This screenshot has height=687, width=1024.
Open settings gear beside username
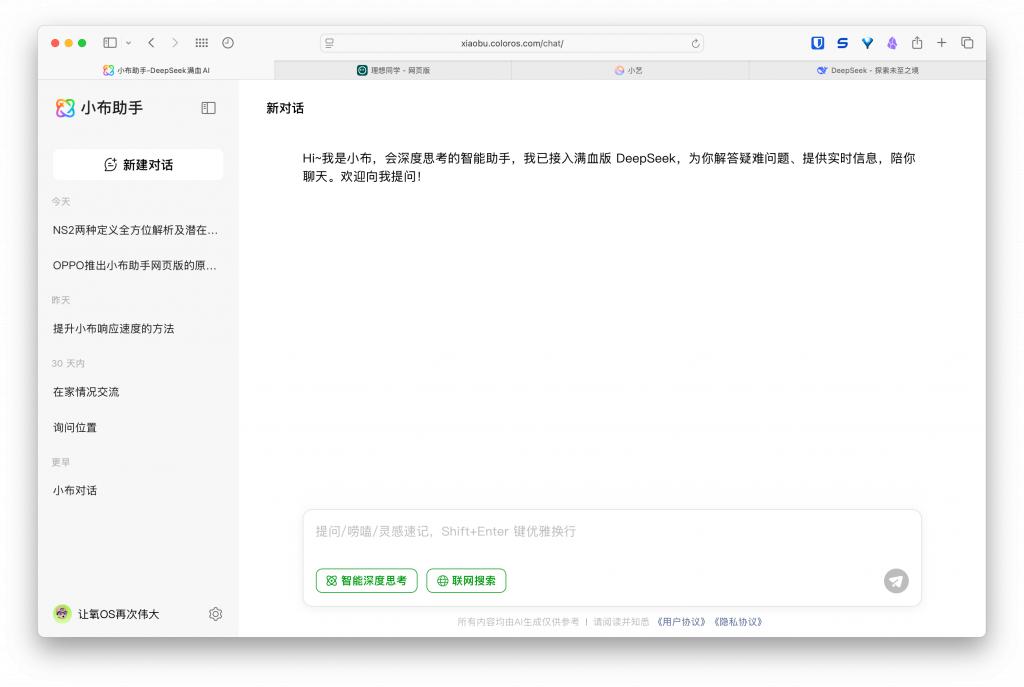[x=216, y=614]
